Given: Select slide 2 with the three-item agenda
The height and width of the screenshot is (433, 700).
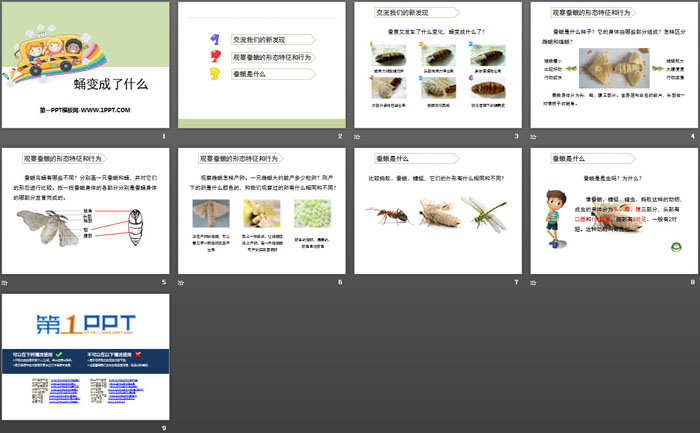Looking at the screenshot, I should click(262, 65).
